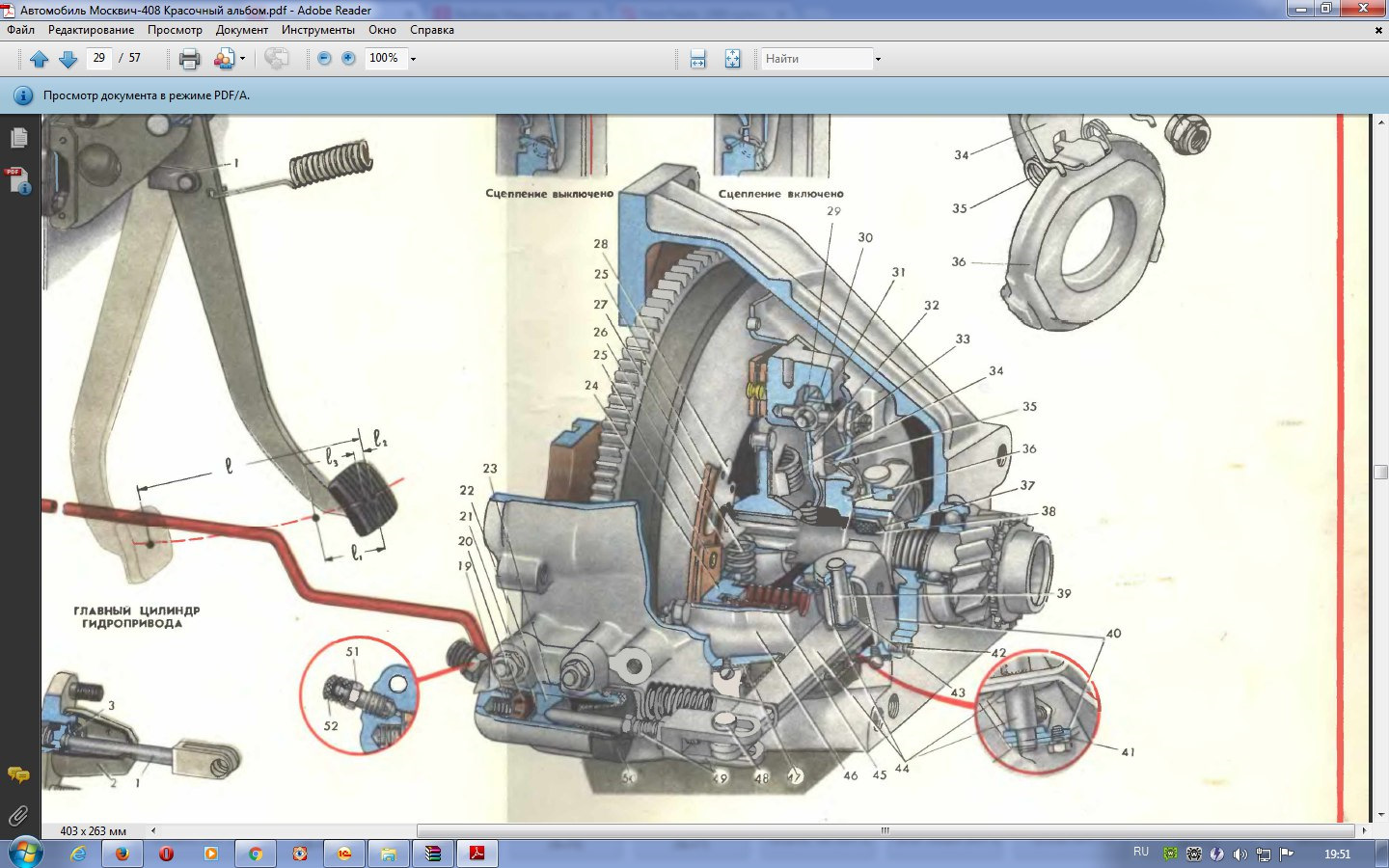Click the page number input field

tap(99, 58)
